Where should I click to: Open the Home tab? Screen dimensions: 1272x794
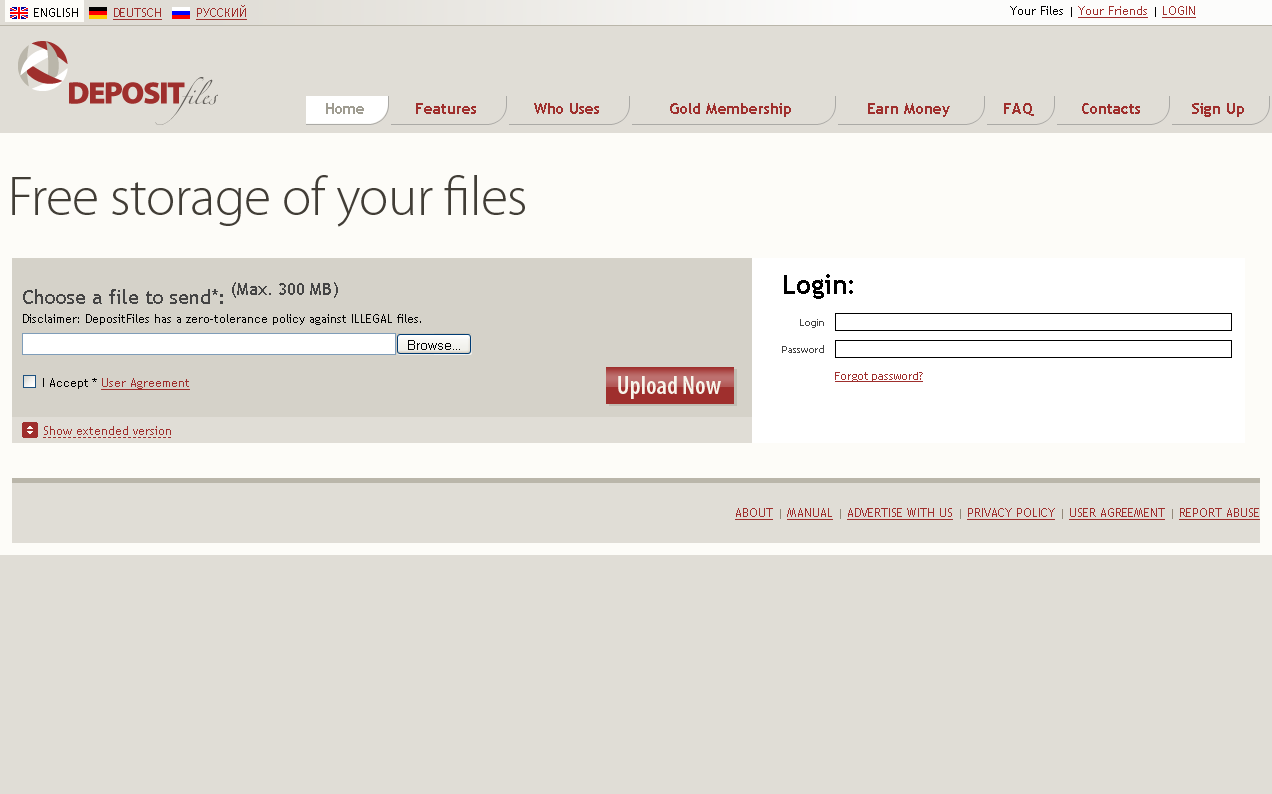tap(345, 109)
